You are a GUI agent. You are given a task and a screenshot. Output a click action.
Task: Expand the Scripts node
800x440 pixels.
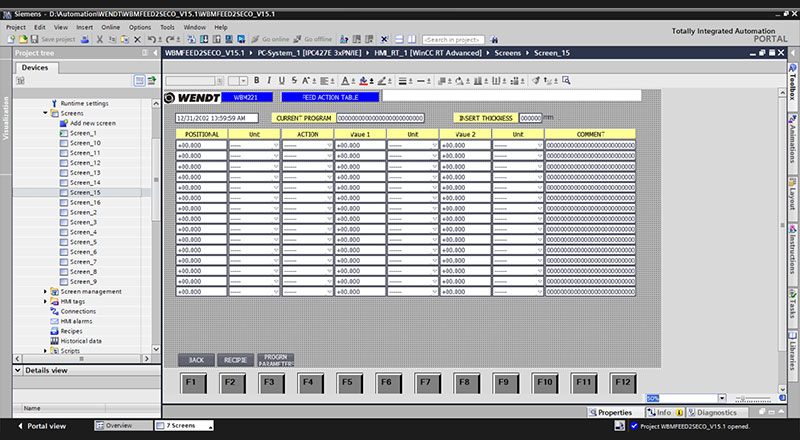pos(45,351)
